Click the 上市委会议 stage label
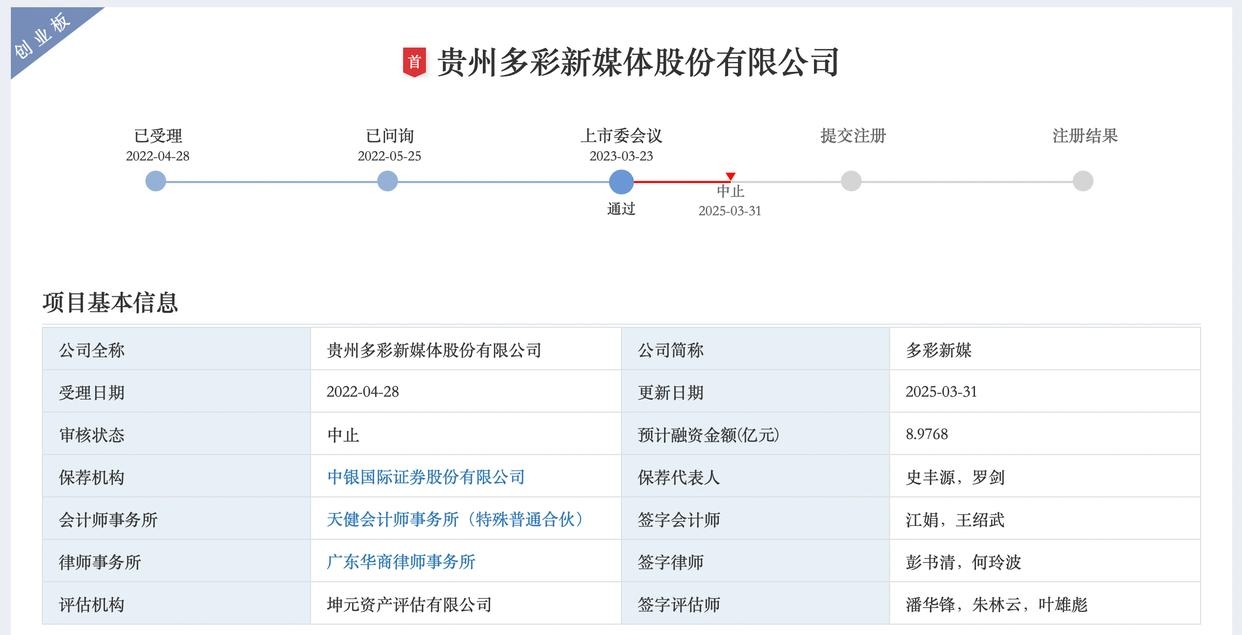This screenshot has width=1242, height=635. 622,136
